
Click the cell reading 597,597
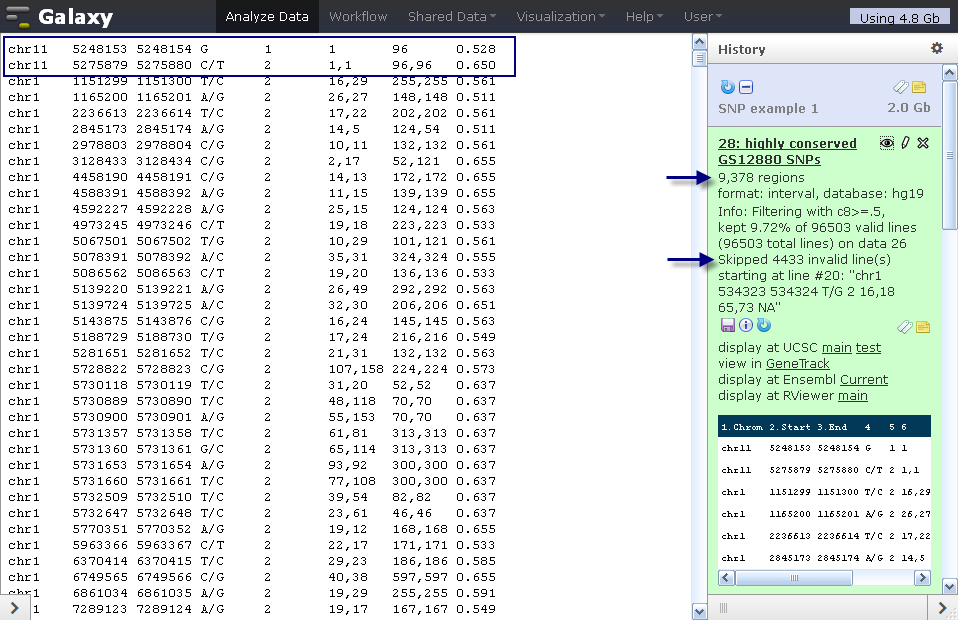[x=420, y=577]
